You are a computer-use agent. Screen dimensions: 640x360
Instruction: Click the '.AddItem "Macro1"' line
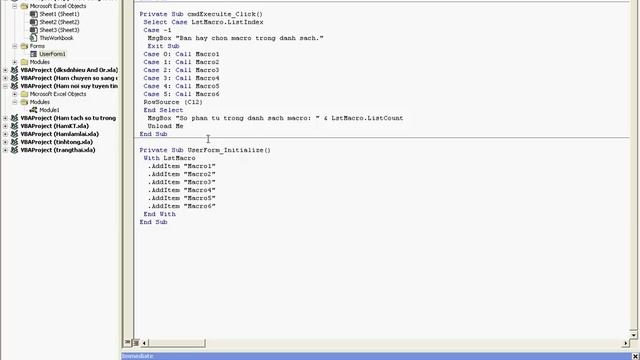(182, 166)
